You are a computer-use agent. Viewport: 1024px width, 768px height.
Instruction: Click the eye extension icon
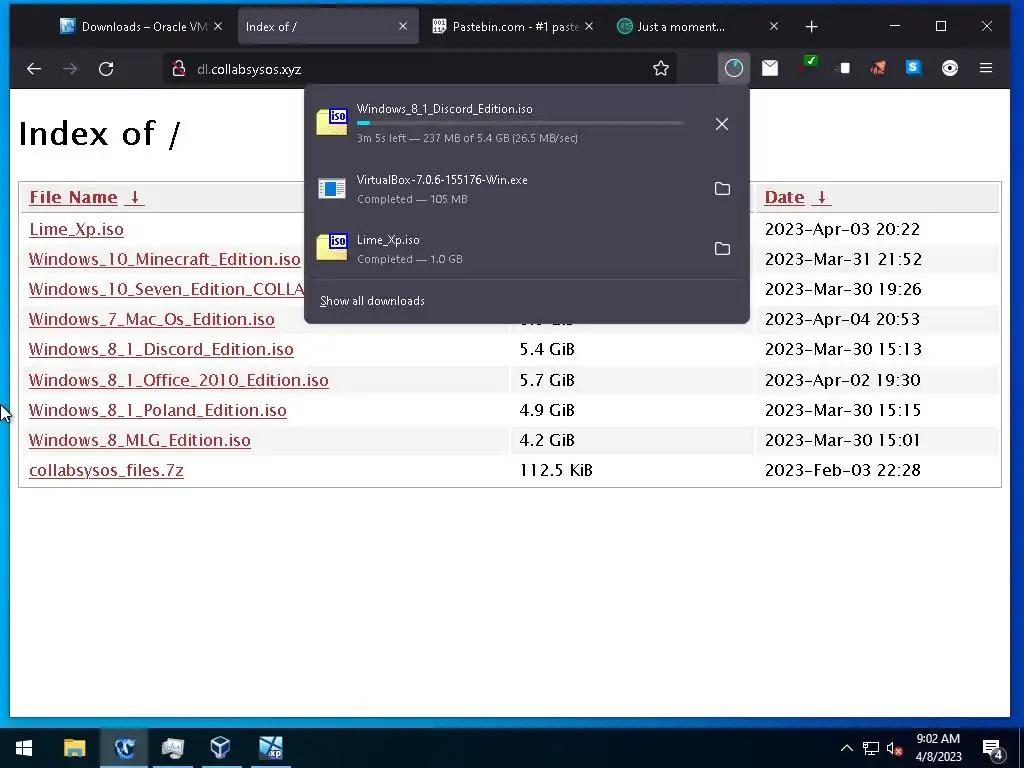950,68
